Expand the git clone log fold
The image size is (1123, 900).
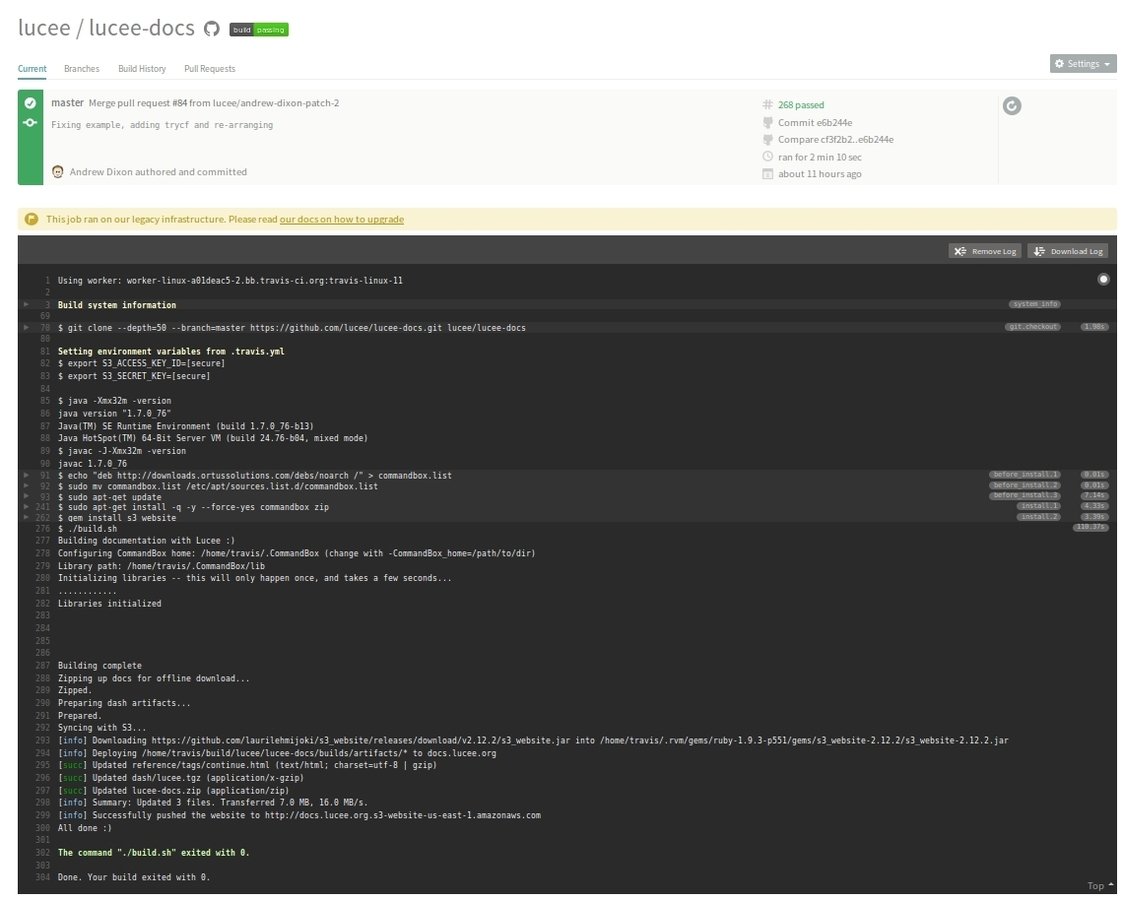[x=26, y=327]
